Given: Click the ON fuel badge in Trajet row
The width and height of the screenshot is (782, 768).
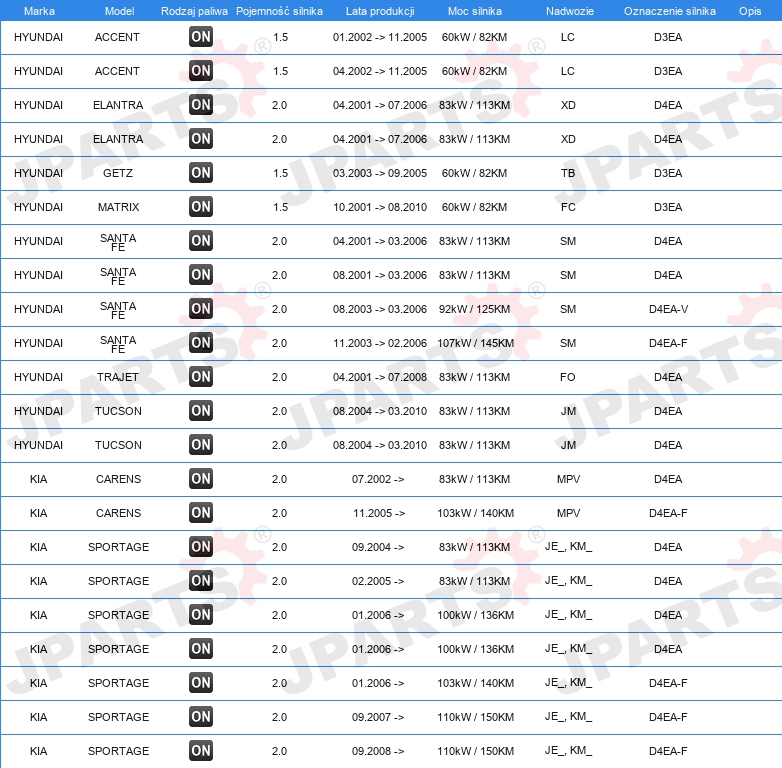Looking at the screenshot, I should click(201, 377).
